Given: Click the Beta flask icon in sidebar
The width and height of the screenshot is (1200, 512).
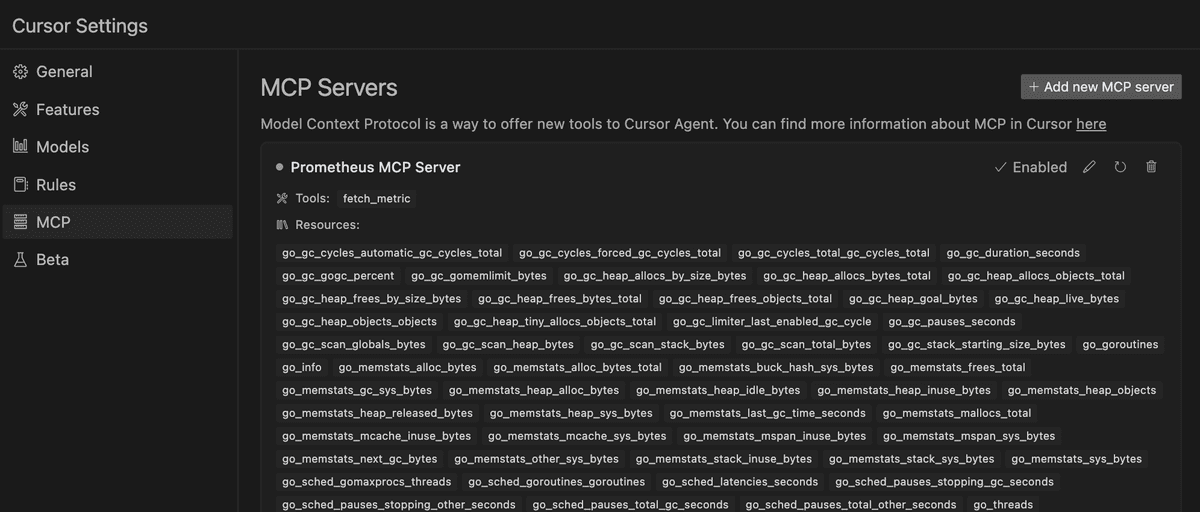Looking at the screenshot, I should pos(20,259).
